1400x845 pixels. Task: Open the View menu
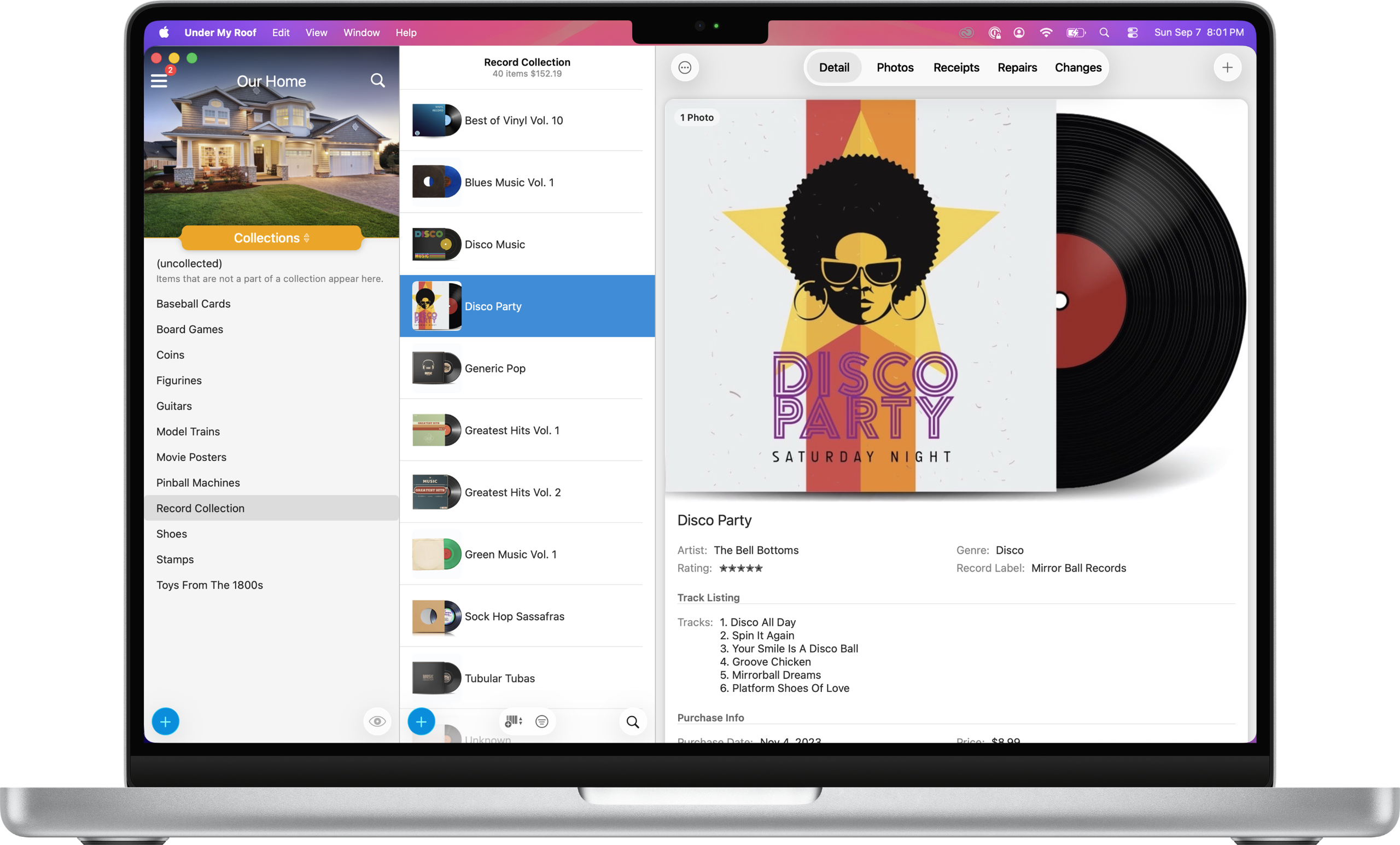(316, 32)
